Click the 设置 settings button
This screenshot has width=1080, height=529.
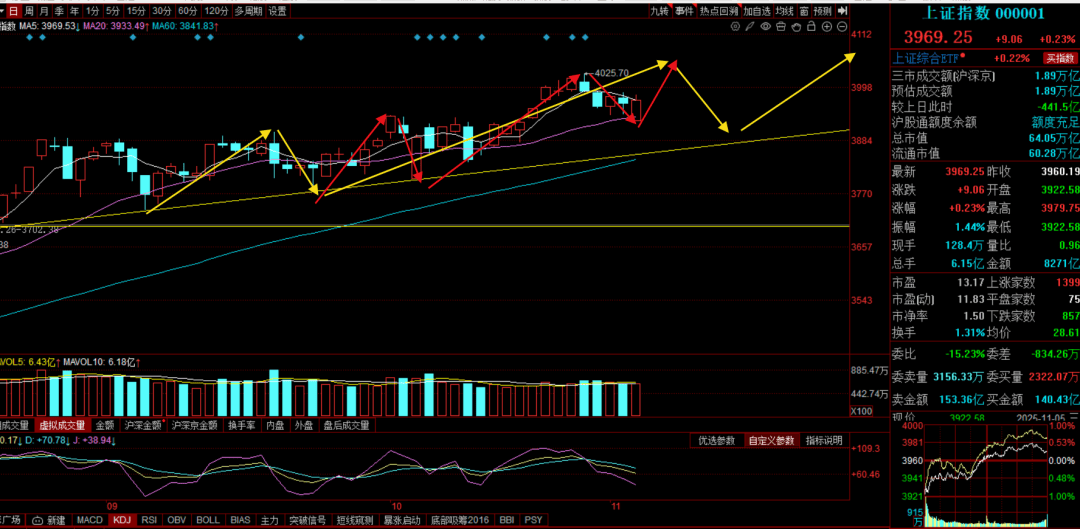pos(277,11)
